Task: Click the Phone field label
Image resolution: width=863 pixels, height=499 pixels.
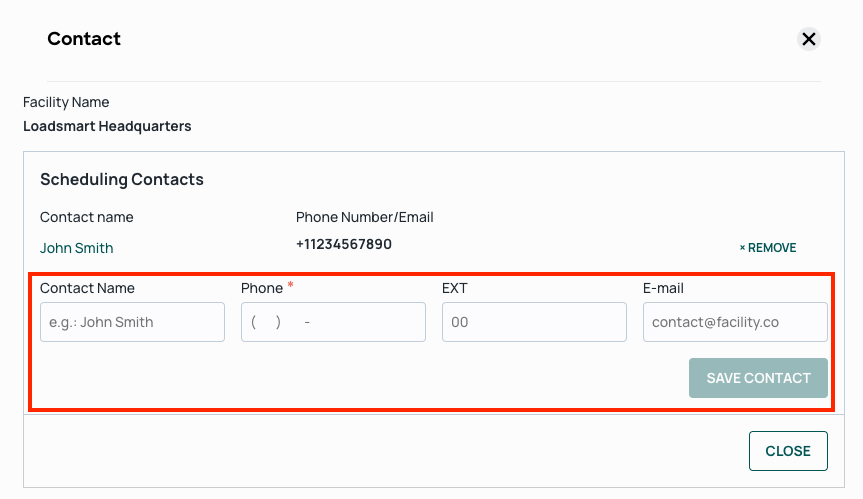Action: [262, 288]
